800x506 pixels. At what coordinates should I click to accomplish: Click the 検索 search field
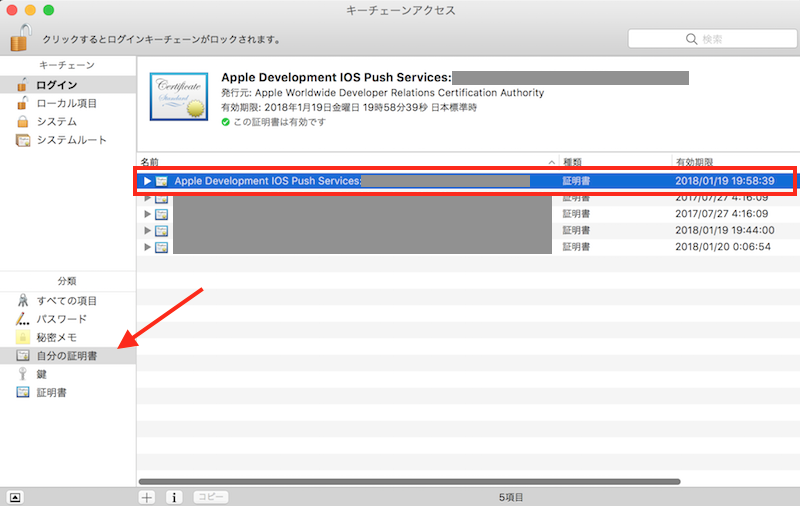712,39
